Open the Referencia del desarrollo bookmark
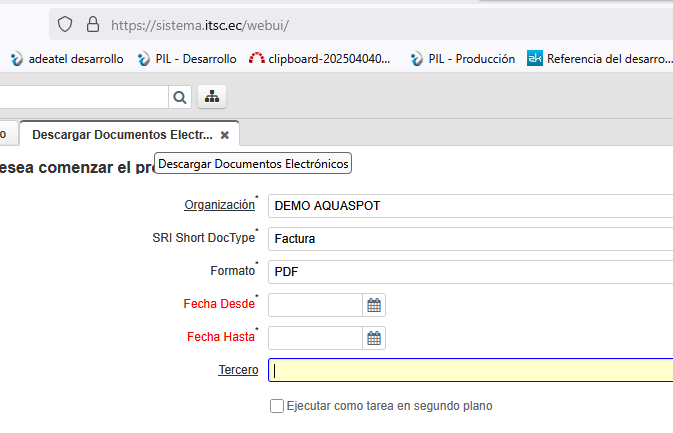 tap(600, 59)
